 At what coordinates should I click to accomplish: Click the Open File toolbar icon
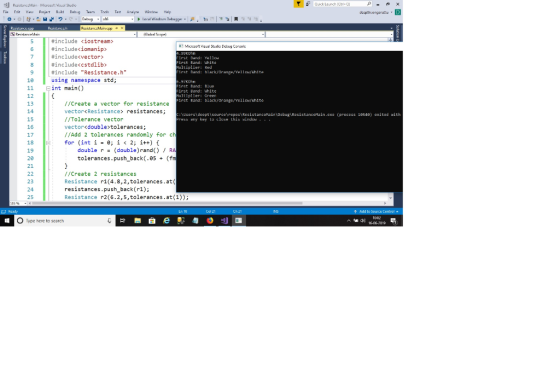click(38, 19)
